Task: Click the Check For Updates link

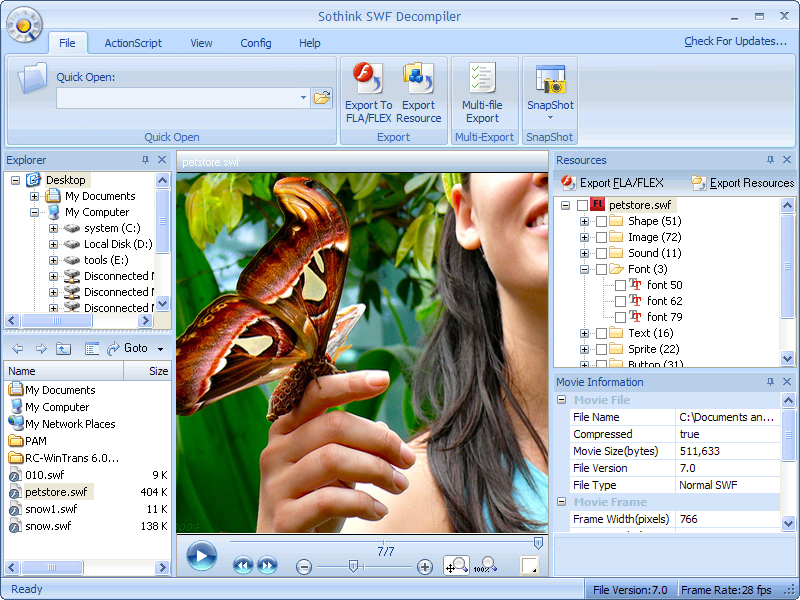Action: [x=735, y=42]
